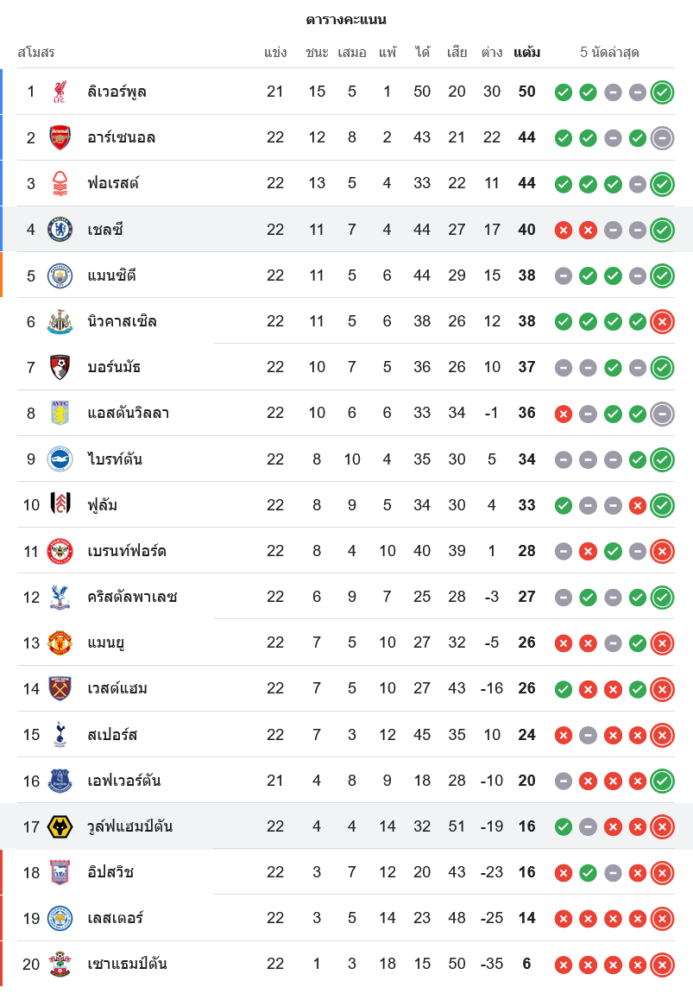Click the Chelsea club crest icon
Image resolution: width=693 pixels, height=1000 pixels.
[x=60, y=230]
